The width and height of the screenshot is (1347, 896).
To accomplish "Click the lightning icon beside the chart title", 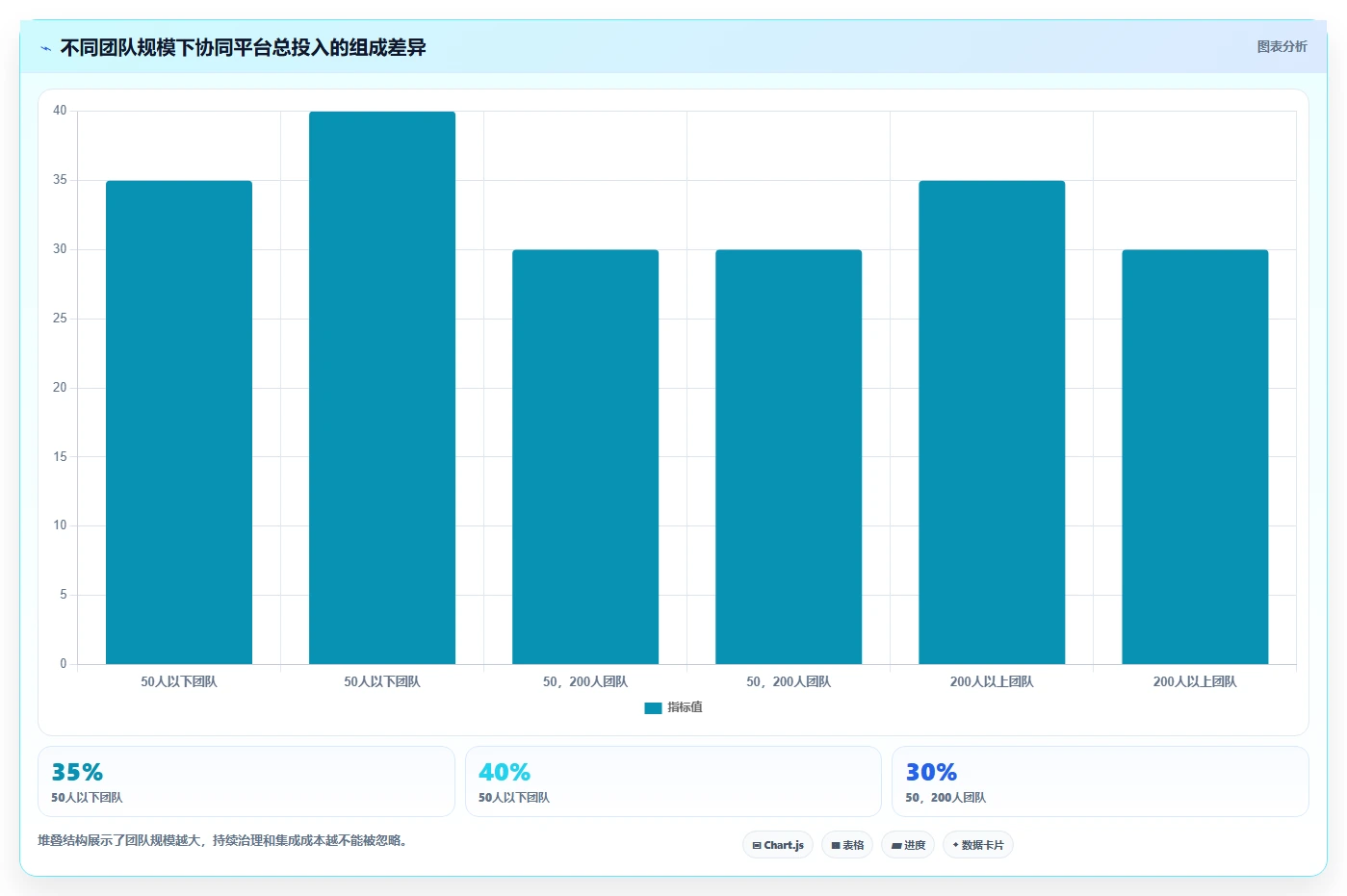I will (45, 48).
